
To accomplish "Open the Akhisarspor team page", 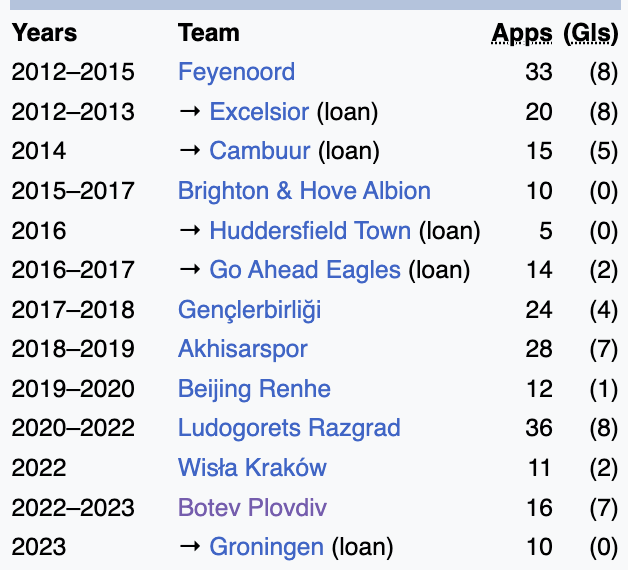I will coord(243,350).
